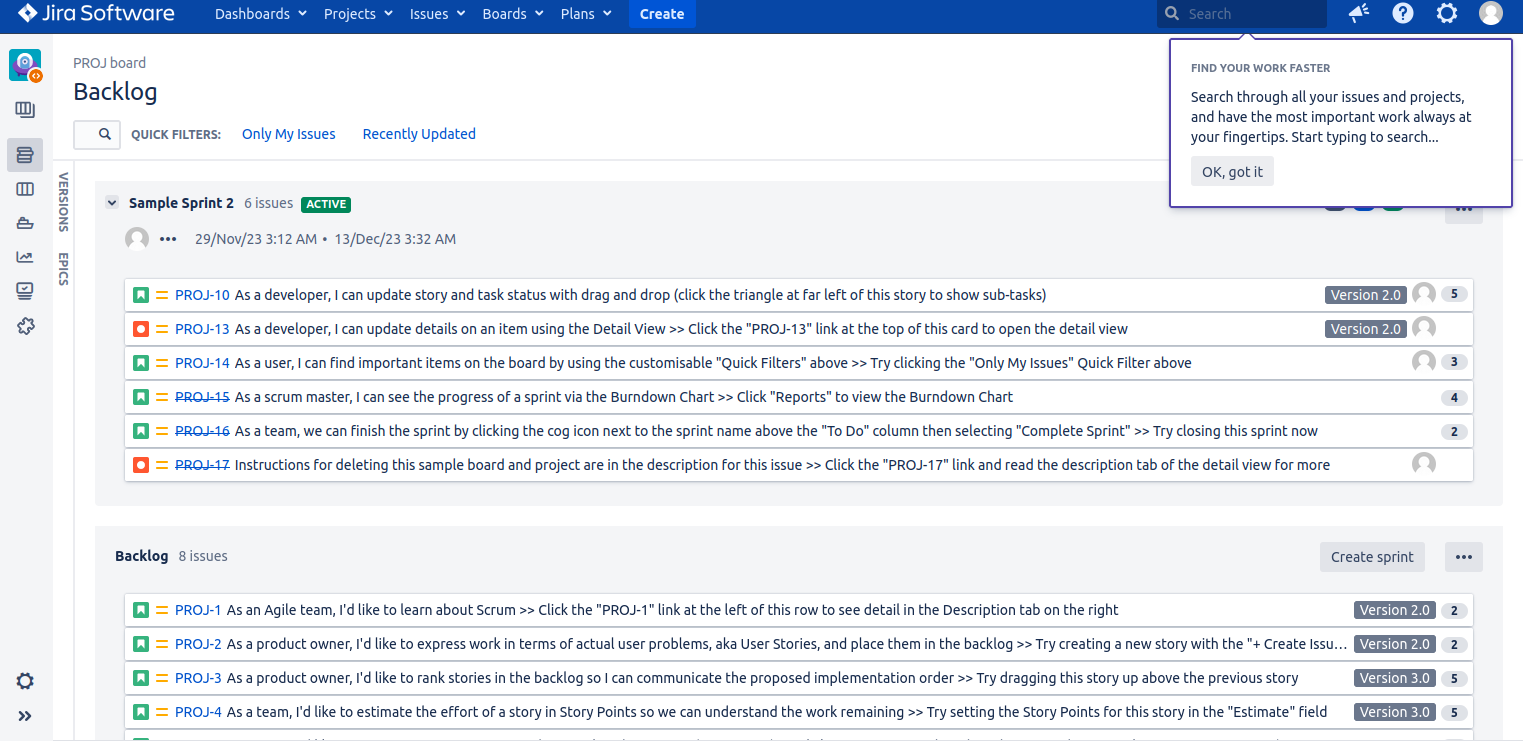The height and width of the screenshot is (741, 1523).
Task: Click the PROJ board breadcrumb text
Action: pyautogui.click(x=109, y=63)
